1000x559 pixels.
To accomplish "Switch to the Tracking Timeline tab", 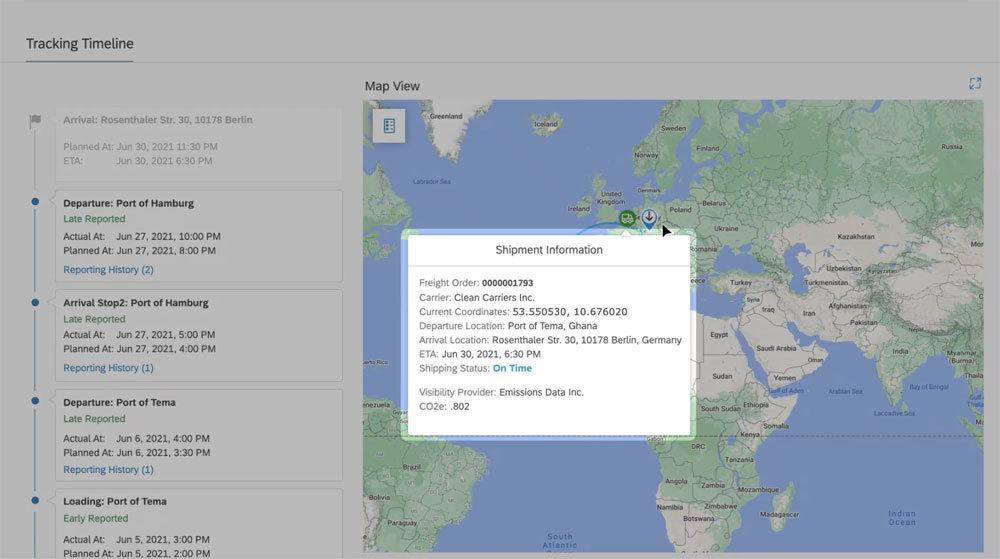I will (x=79, y=44).
